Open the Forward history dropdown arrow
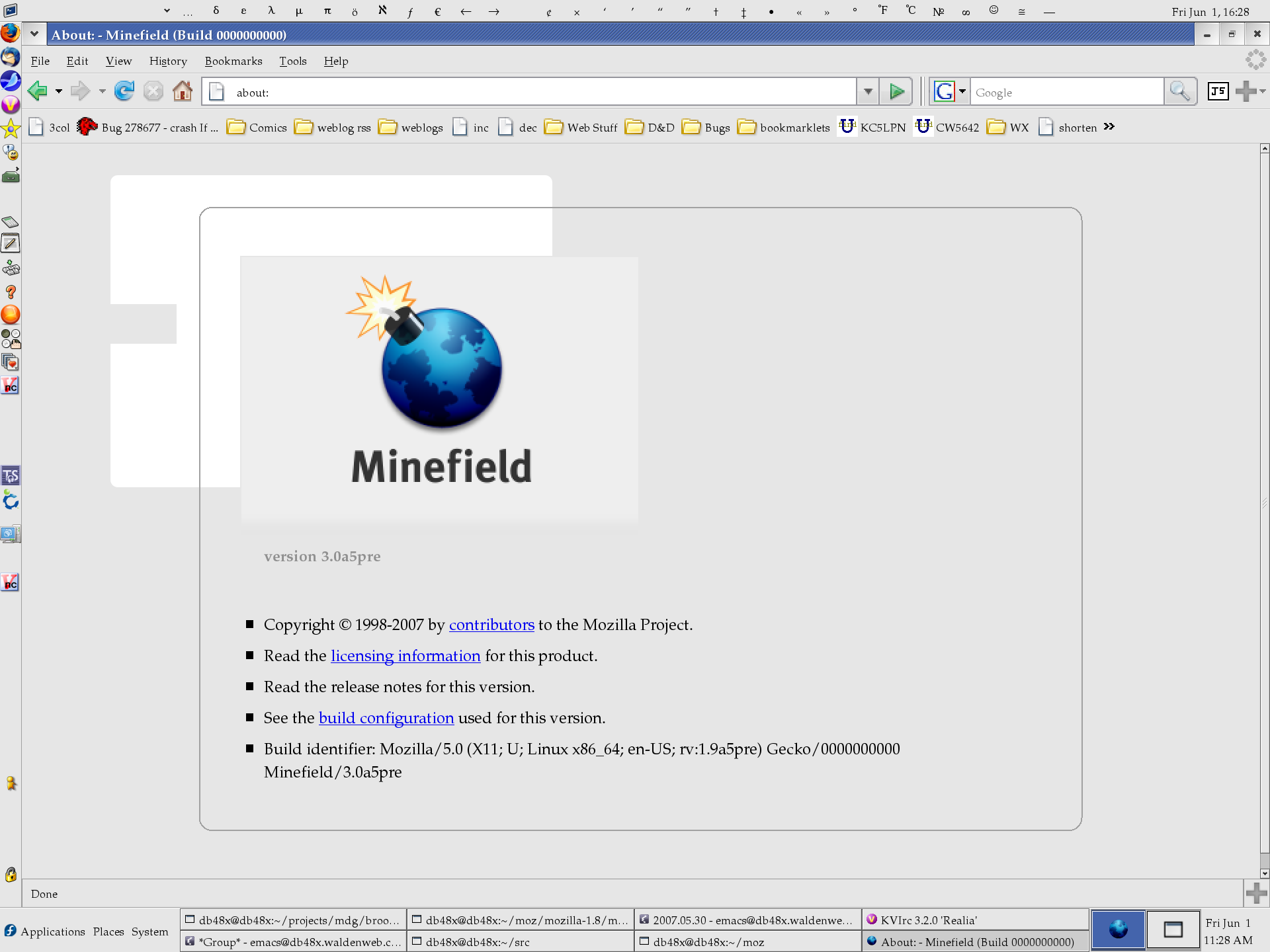The width and height of the screenshot is (1270, 952). pos(102,91)
